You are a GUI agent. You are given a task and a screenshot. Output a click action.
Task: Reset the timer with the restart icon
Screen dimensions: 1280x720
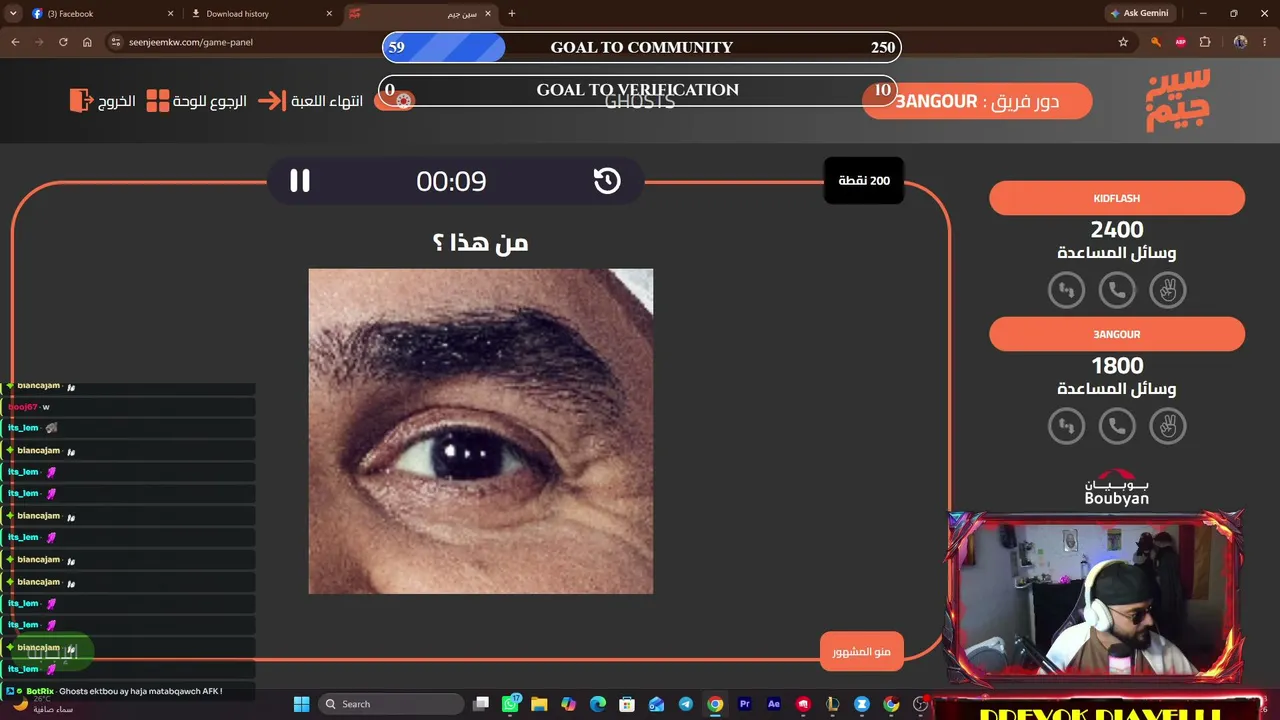(x=607, y=181)
